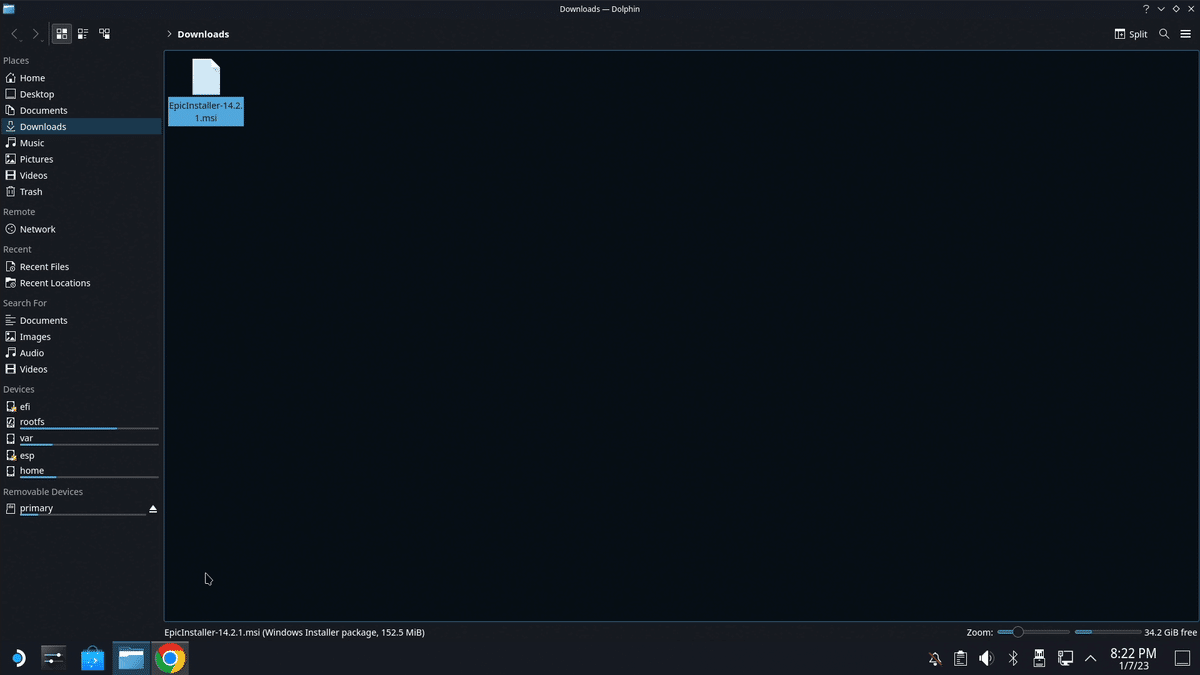Open System Settings from the taskbar
This screenshot has height=675, width=1200.
[54, 658]
